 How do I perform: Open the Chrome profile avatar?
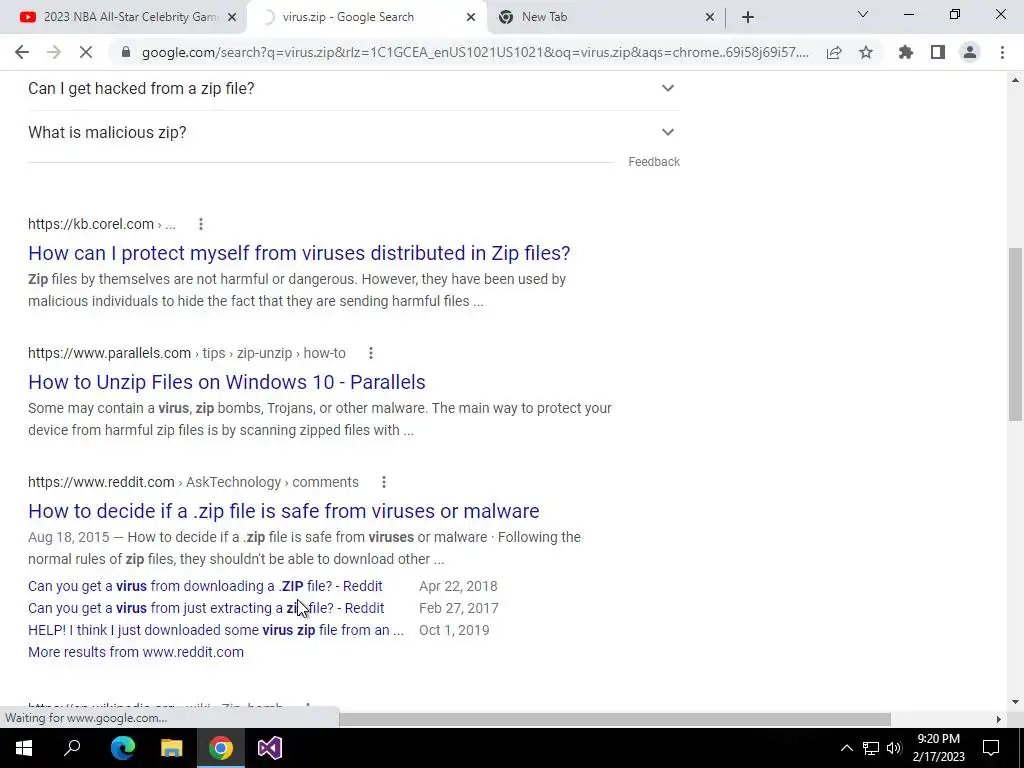coord(970,52)
